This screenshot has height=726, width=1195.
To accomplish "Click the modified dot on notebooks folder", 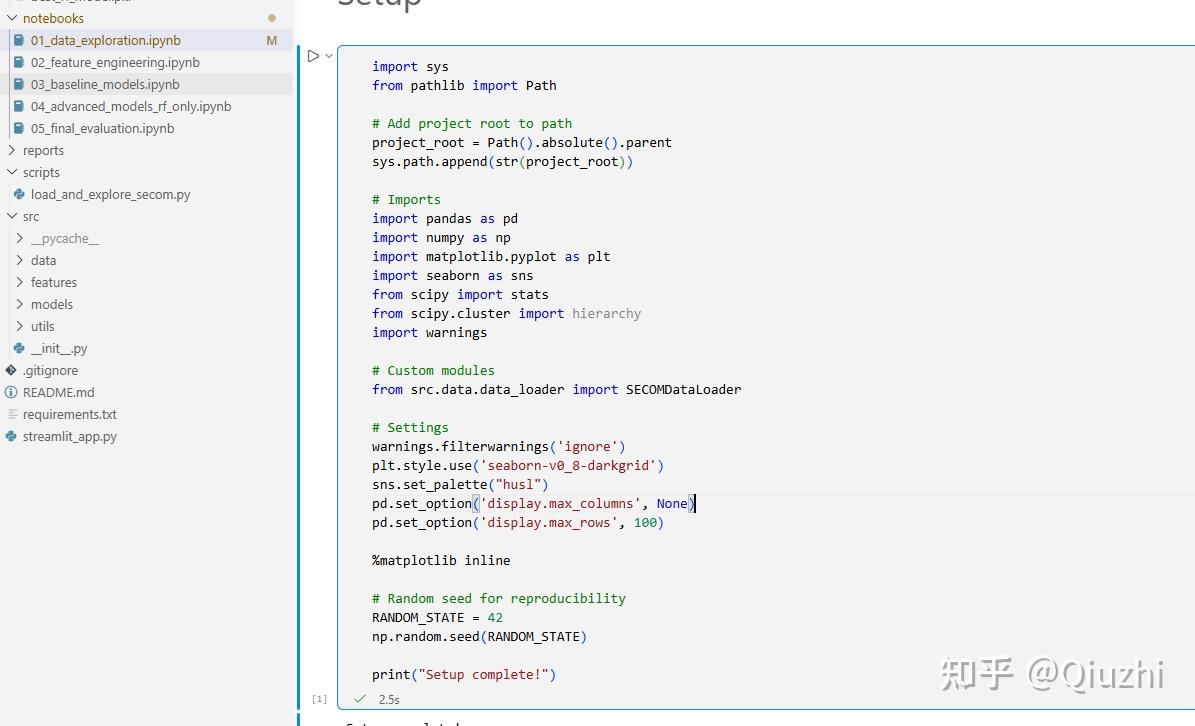I will click(272, 18).
